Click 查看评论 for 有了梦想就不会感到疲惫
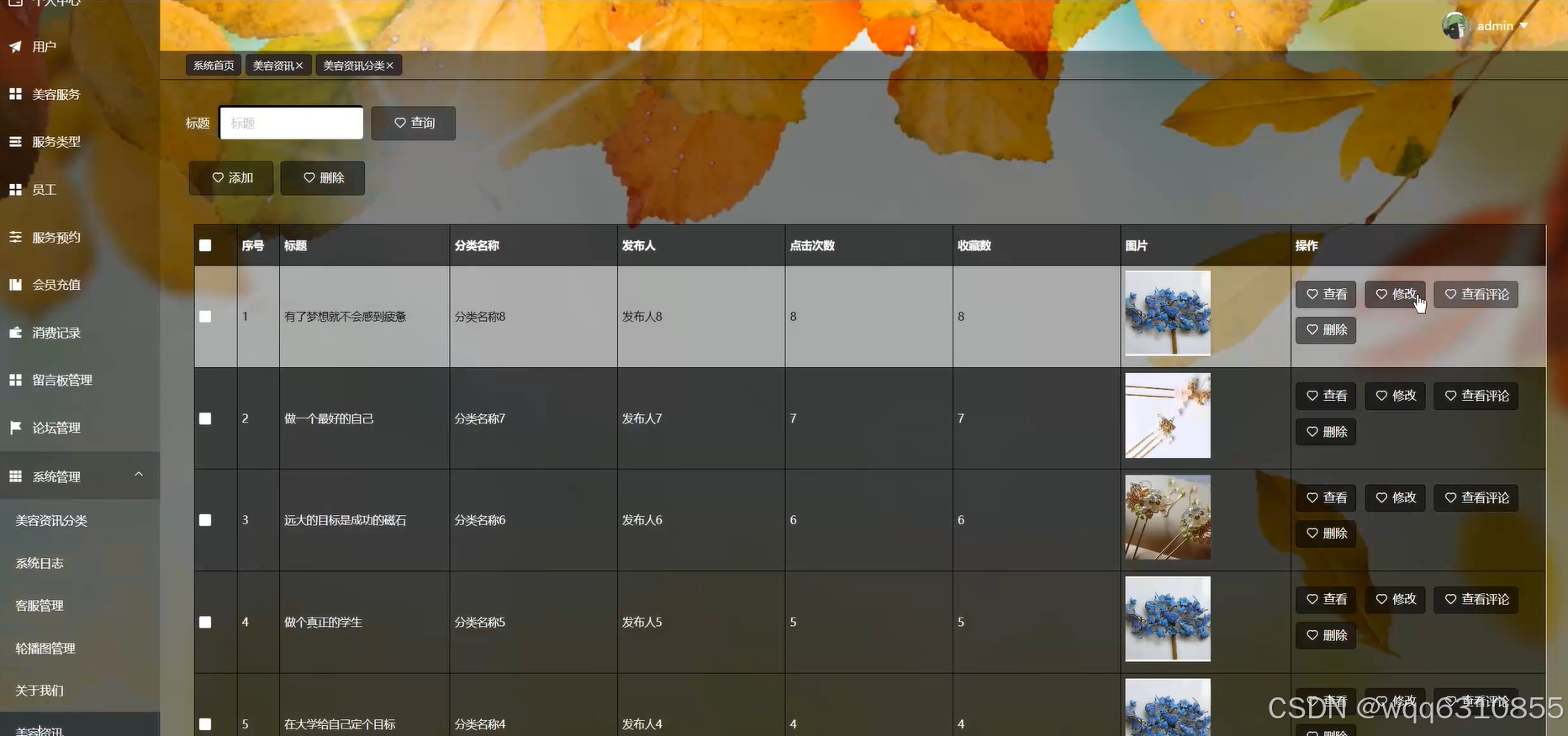The width and height of the screenshot is (1568, 736). (1476, 294)
